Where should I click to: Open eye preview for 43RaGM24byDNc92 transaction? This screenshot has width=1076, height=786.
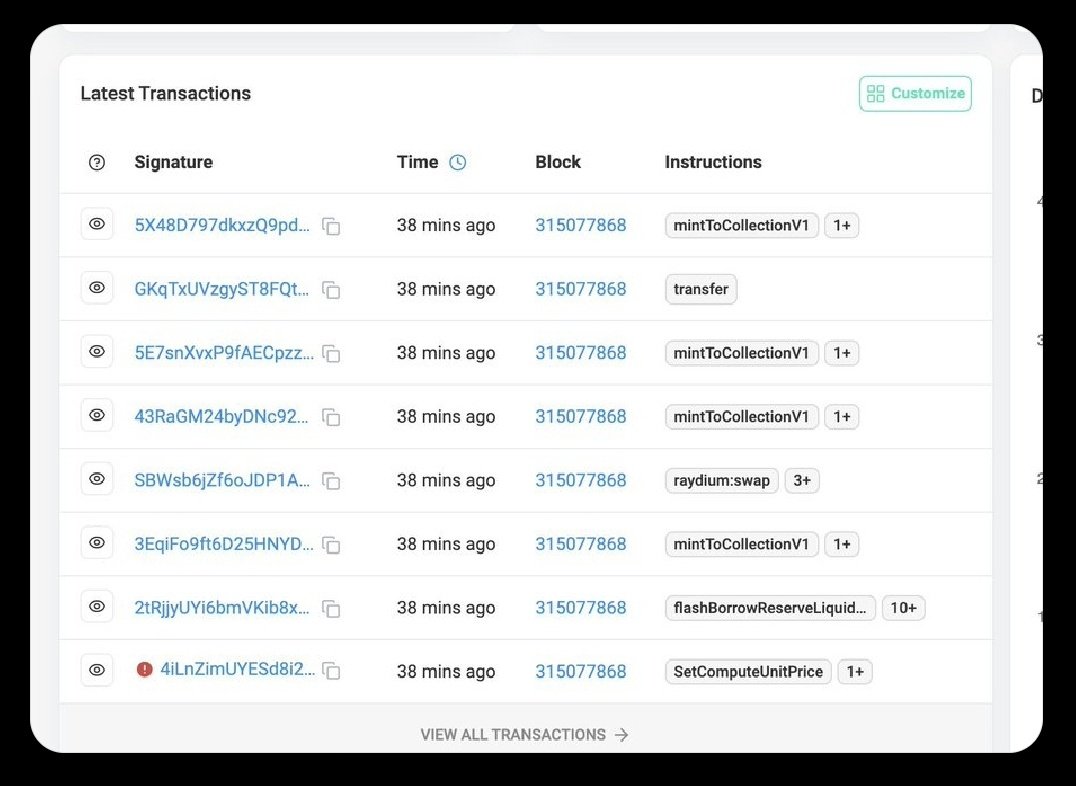pyautogui.click(x=97, y=415)
